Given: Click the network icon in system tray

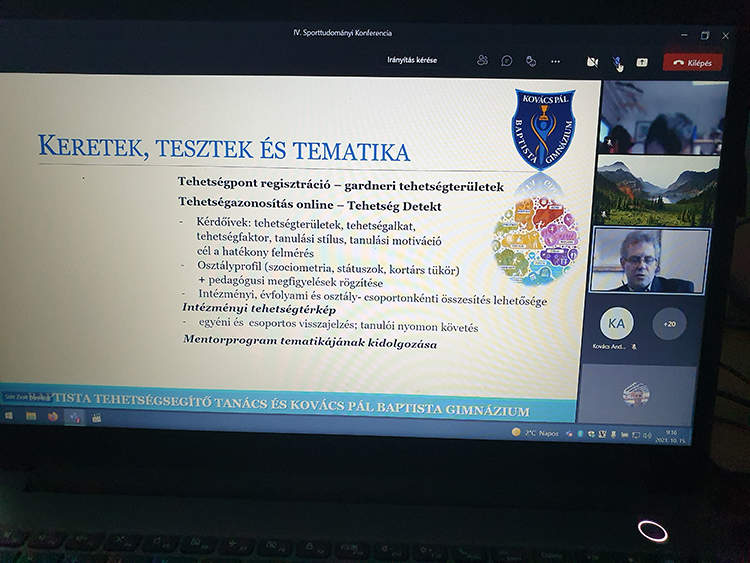Looking at the screenshot, I should (x=636, y=435).
